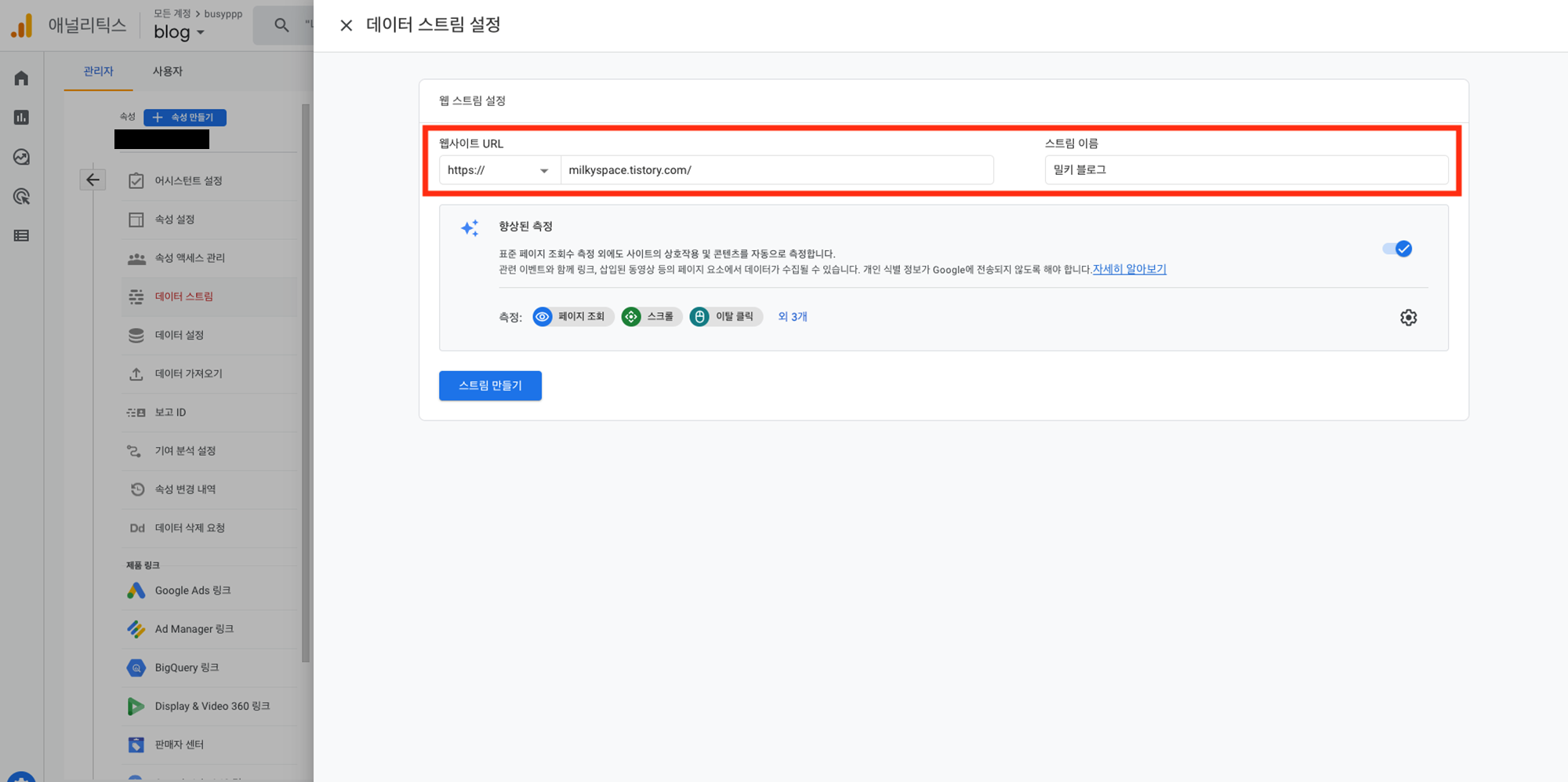
Task: Go to Analytics home icon
Action: tap(21, 78)
